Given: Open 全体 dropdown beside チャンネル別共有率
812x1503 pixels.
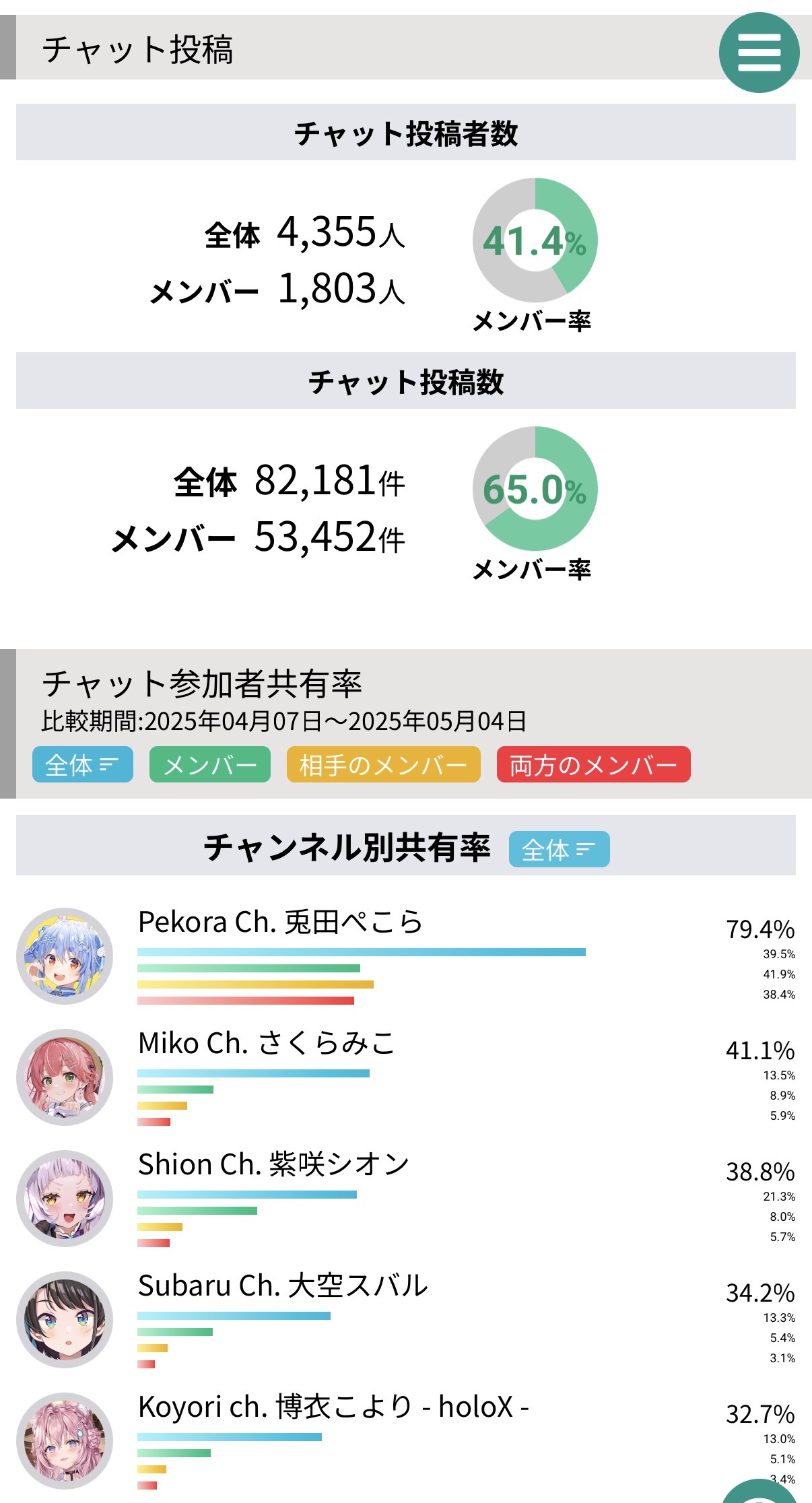Looking at the screenshot, I should (x=559, y=850).
